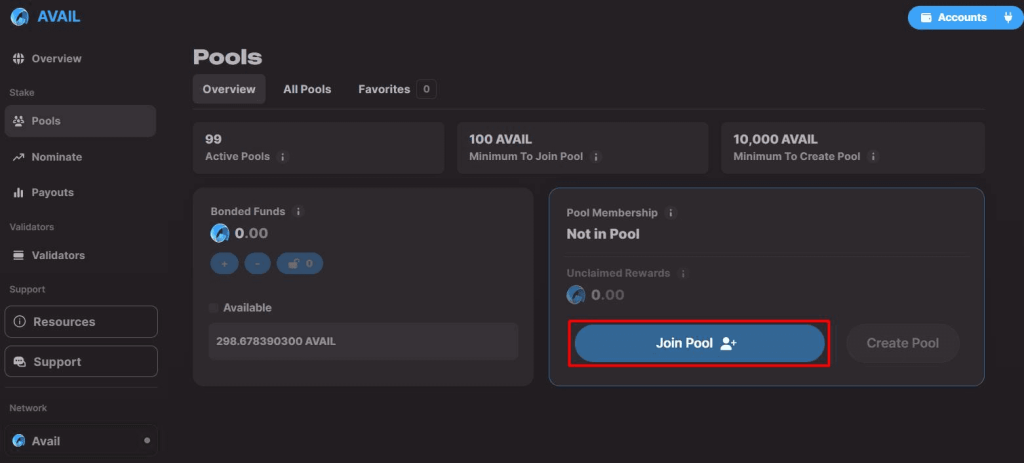
Task: Click the chat icon in Support button
Action: tap(20, 362)
